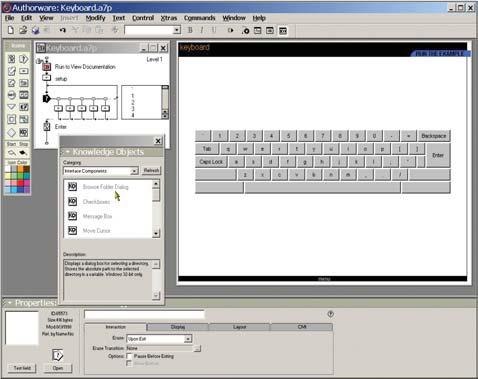The height and width of the screenshot is (379, 478).
Task: Select Checkboxes in Knowledge Objects list
Action: click(x=96, y=202)
